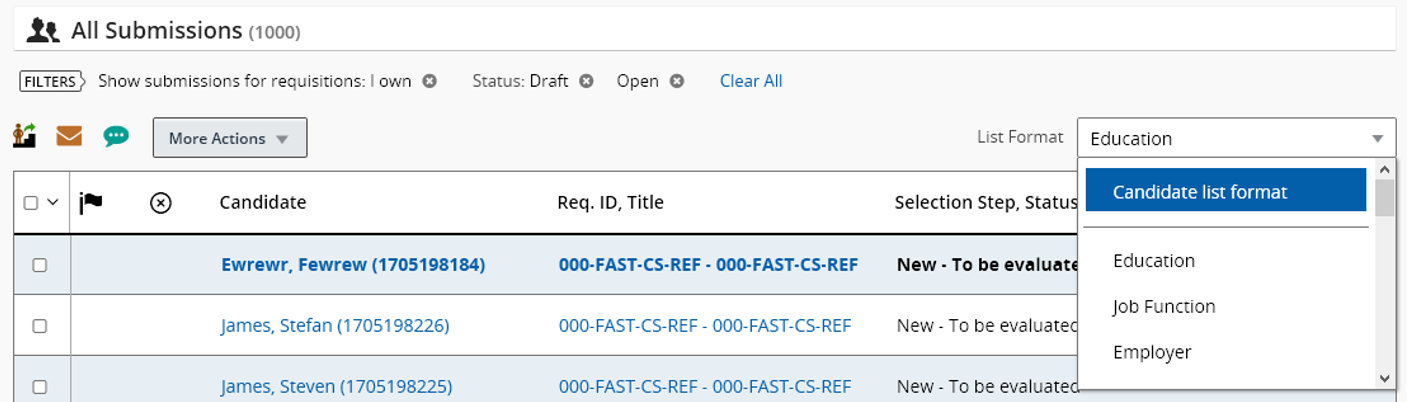The height and width of the screenshot is (402, 1407).
Task: Remove the Status: Draft filter
Action: click(586, 81)
